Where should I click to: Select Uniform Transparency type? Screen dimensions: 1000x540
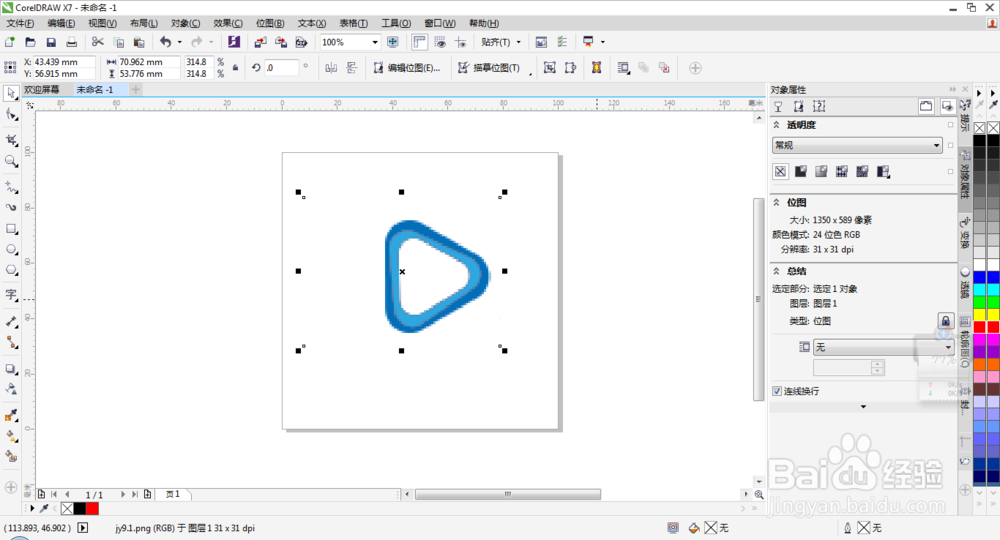[x=801, y=171]
